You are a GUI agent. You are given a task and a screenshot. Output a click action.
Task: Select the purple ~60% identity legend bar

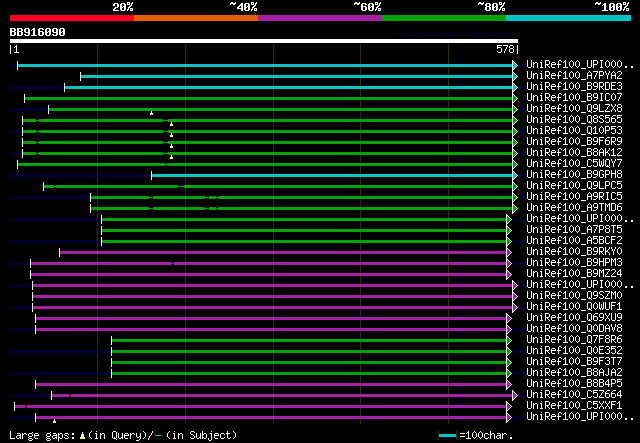(x=319, y=18)
